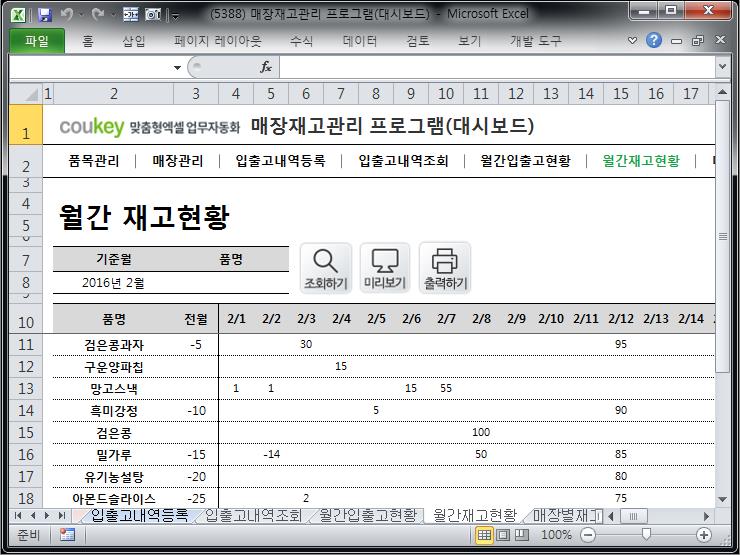Go to next sheet with navigation arrow

[x=47, y=515]
